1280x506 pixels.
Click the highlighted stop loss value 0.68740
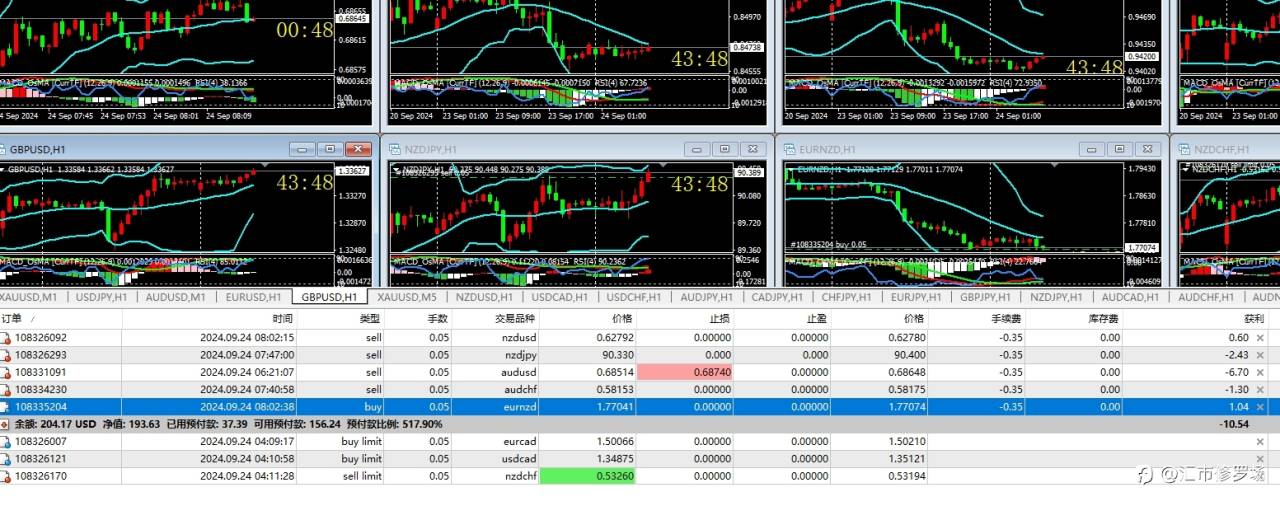(687, 372)
